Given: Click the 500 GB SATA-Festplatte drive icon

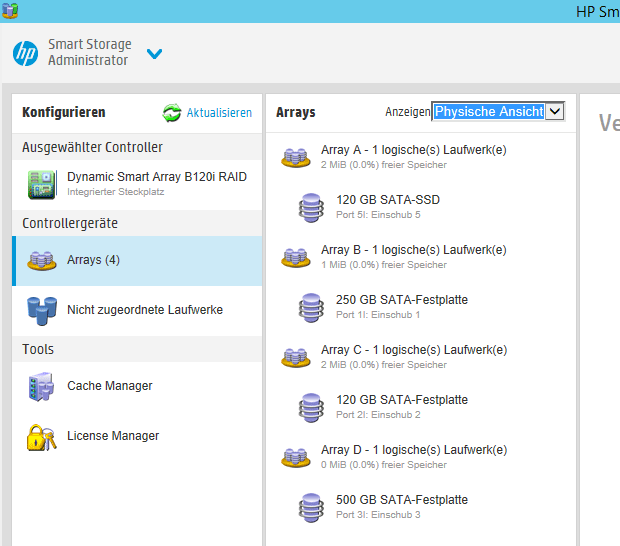Looking at the screenshot, I should pyautogui.click(x=311, y=508).
